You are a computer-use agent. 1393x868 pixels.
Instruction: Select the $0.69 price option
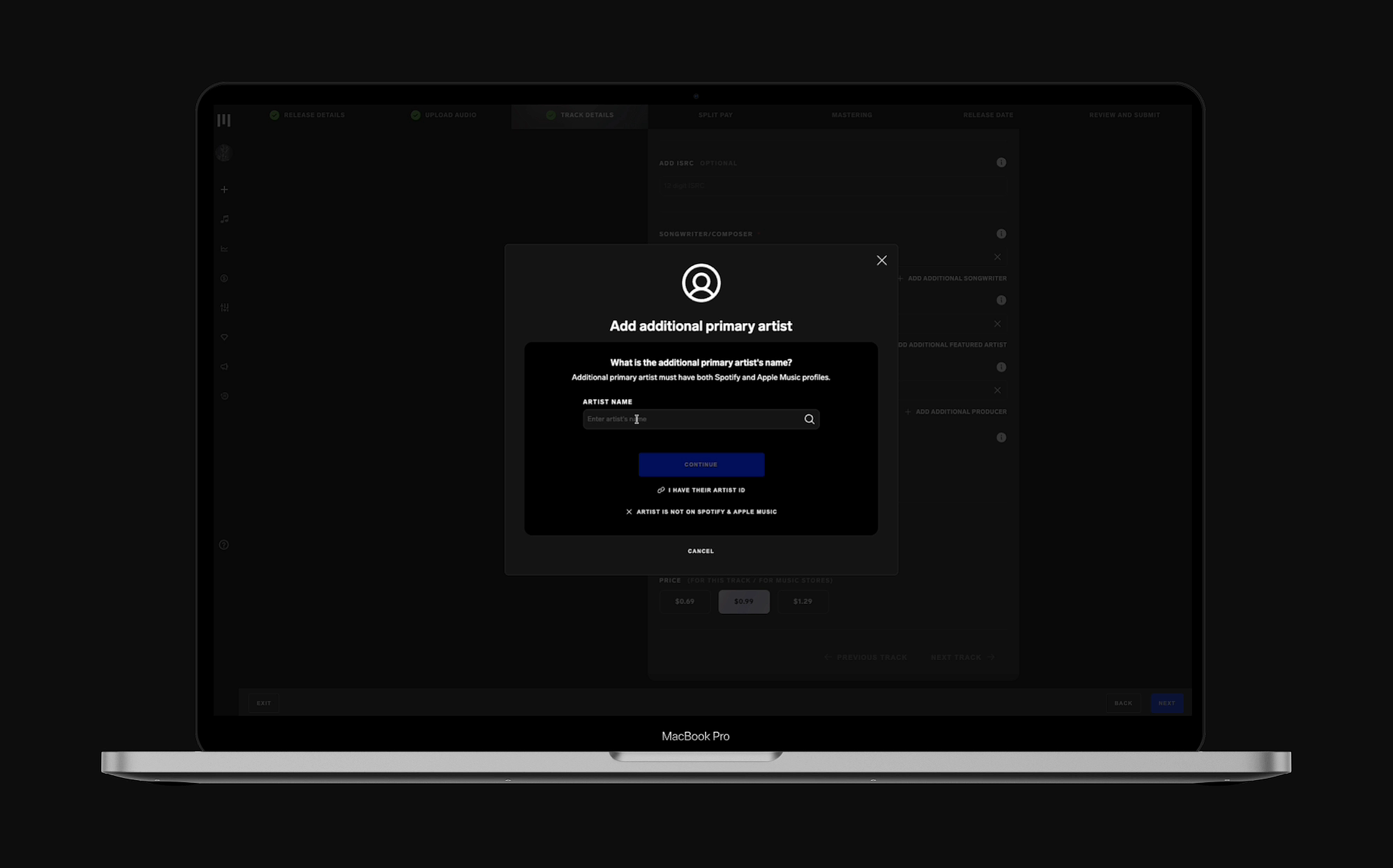click(684, 601)
